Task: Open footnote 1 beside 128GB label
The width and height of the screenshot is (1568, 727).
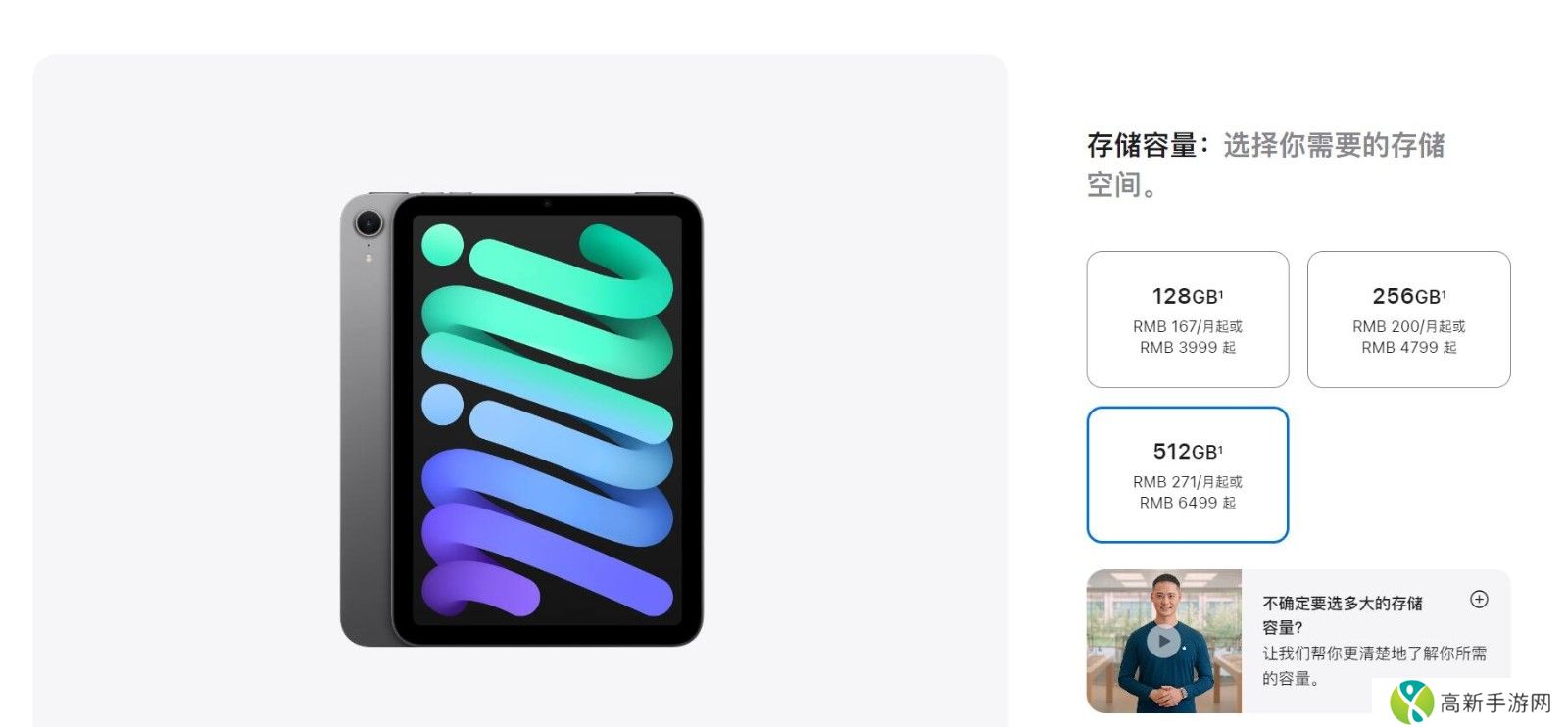Action: point(1221,292)
